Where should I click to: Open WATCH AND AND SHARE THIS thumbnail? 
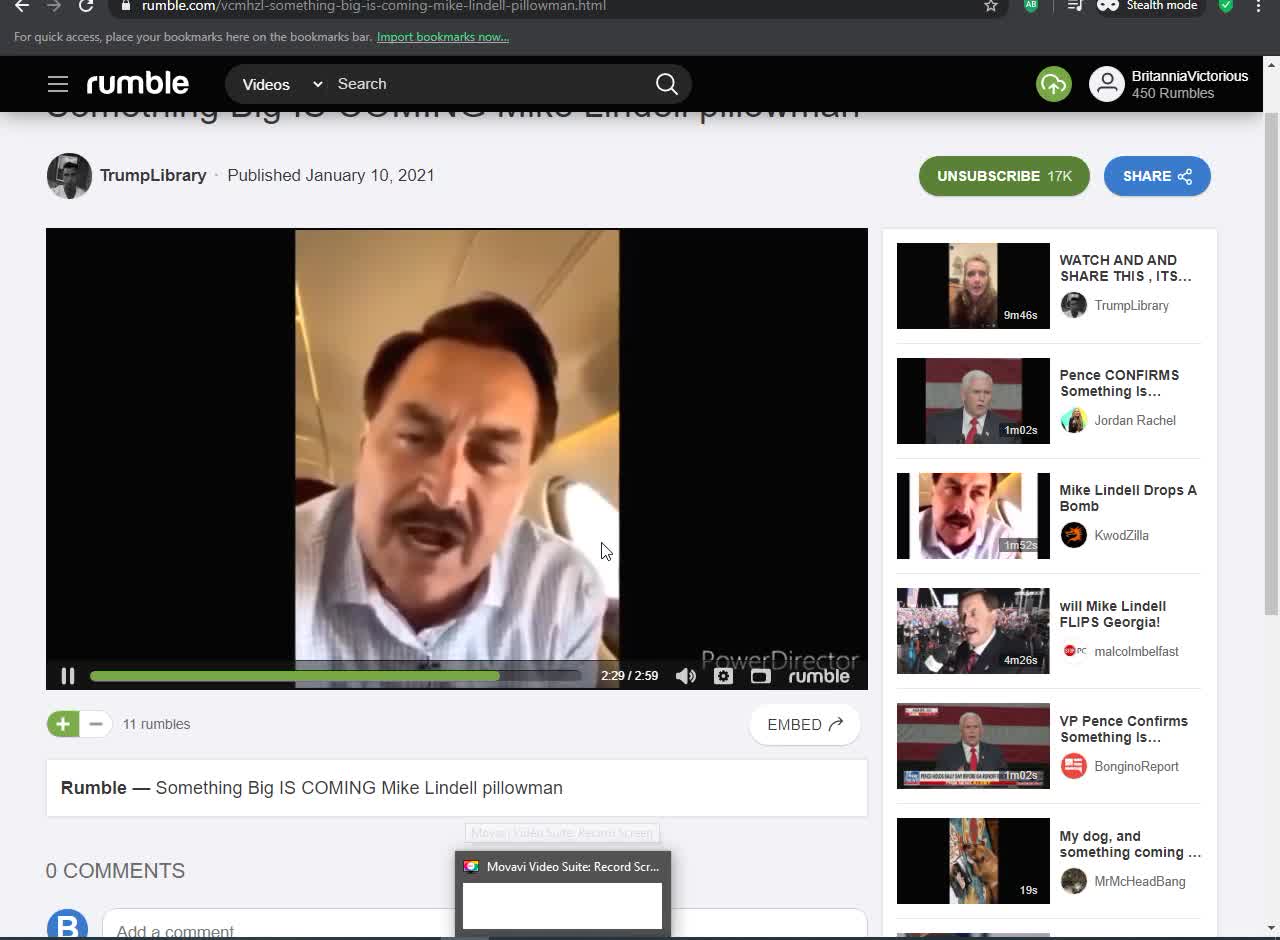click(973, 286)
